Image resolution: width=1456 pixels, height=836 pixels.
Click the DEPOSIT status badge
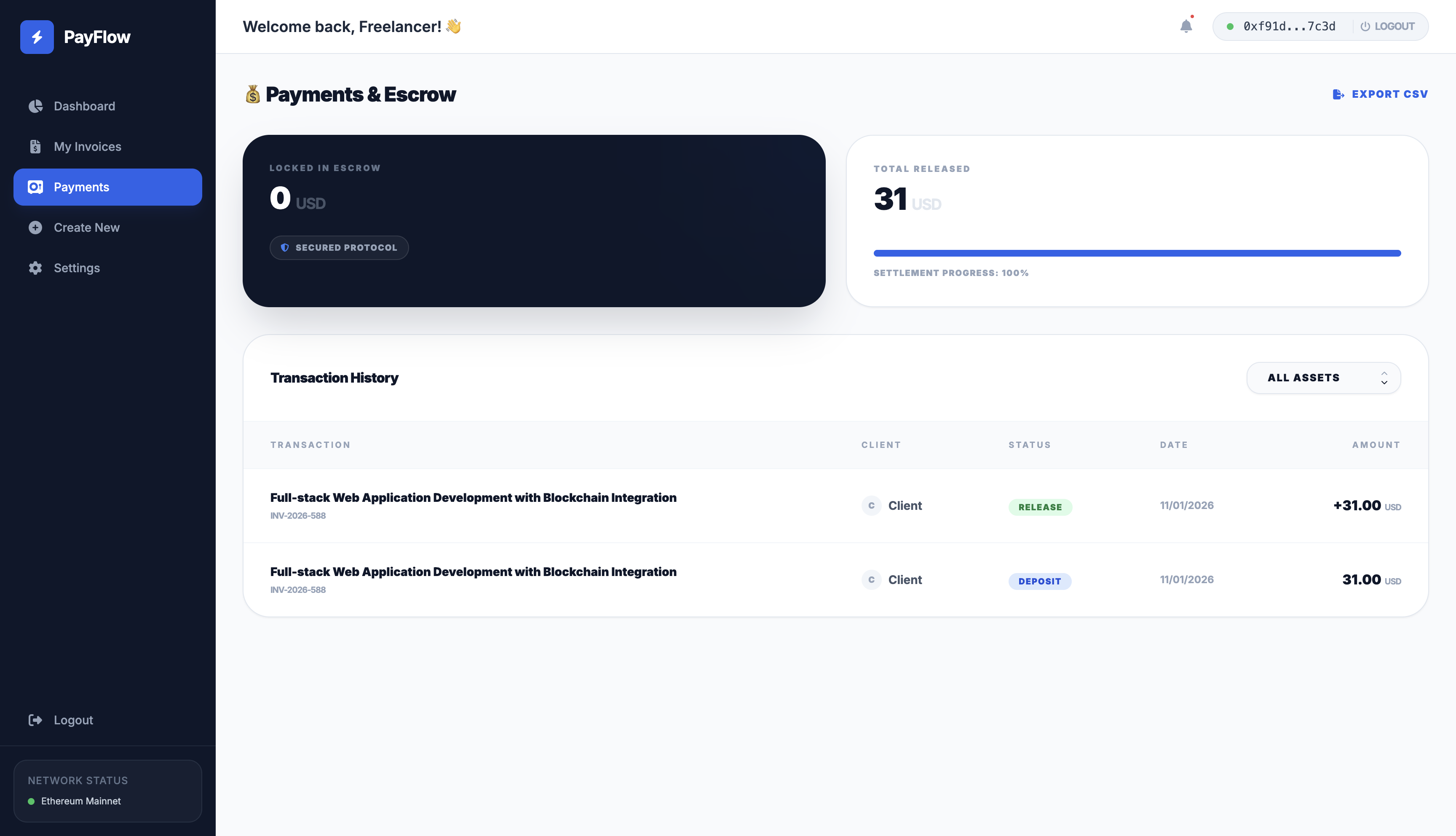[1039, 581]
